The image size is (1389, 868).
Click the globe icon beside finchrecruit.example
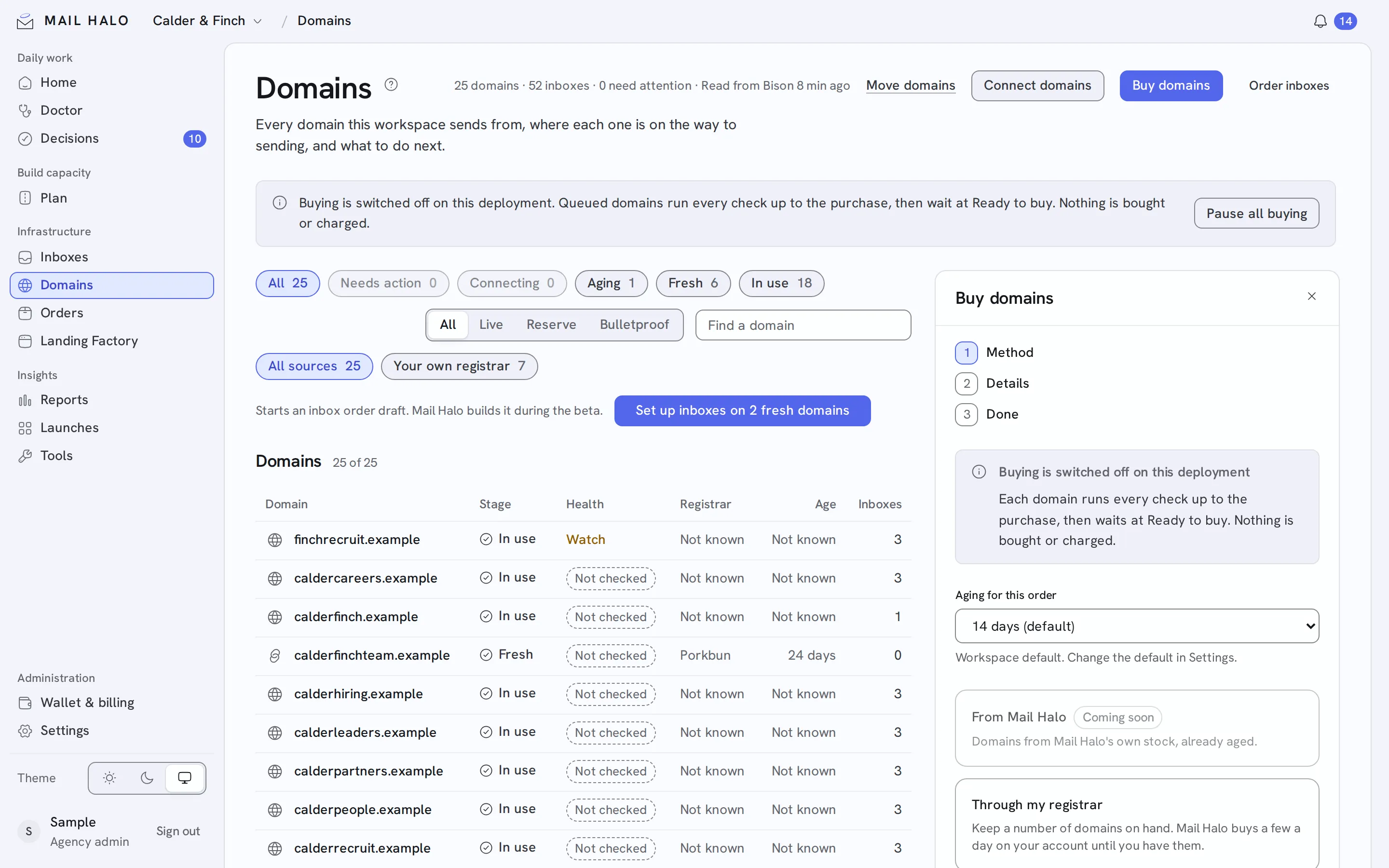click(275, 540)
